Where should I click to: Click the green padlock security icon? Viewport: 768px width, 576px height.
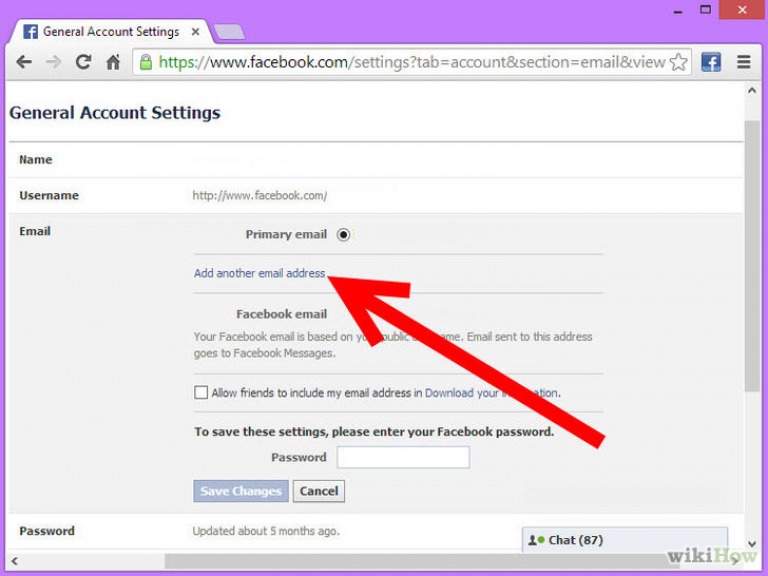145,62
